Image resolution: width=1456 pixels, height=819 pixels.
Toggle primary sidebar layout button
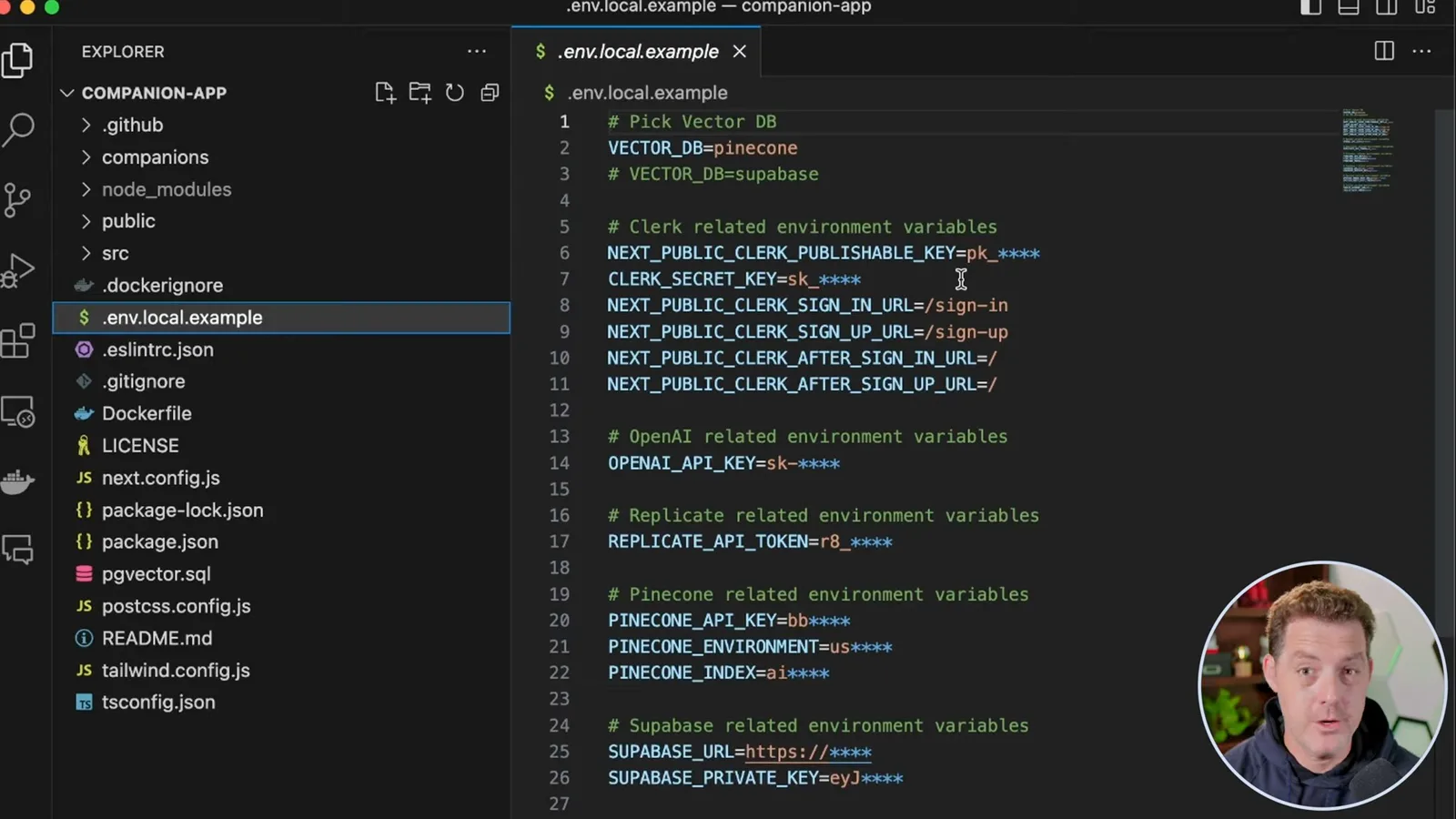pyautogui.click(x=1310, y=7)
